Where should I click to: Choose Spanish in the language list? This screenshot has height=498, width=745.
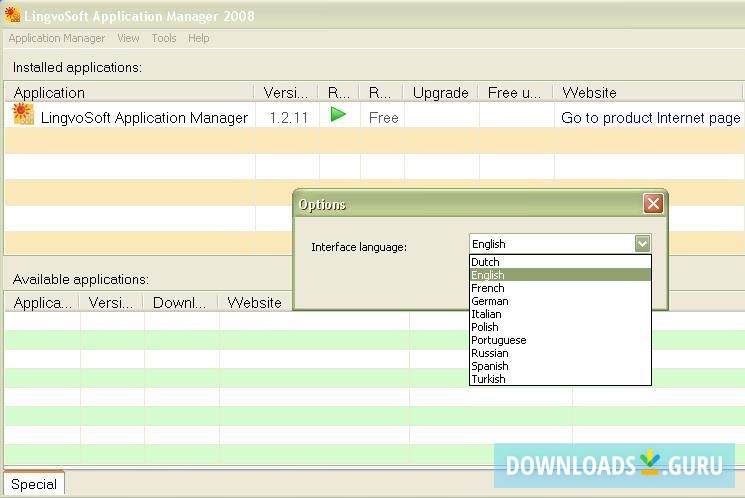pos(560,366)
